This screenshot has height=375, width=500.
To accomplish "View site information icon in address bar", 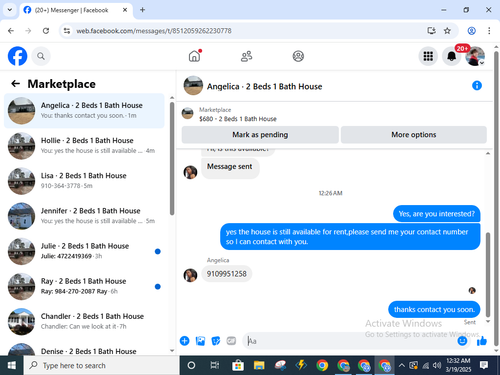I will point(67,31).
